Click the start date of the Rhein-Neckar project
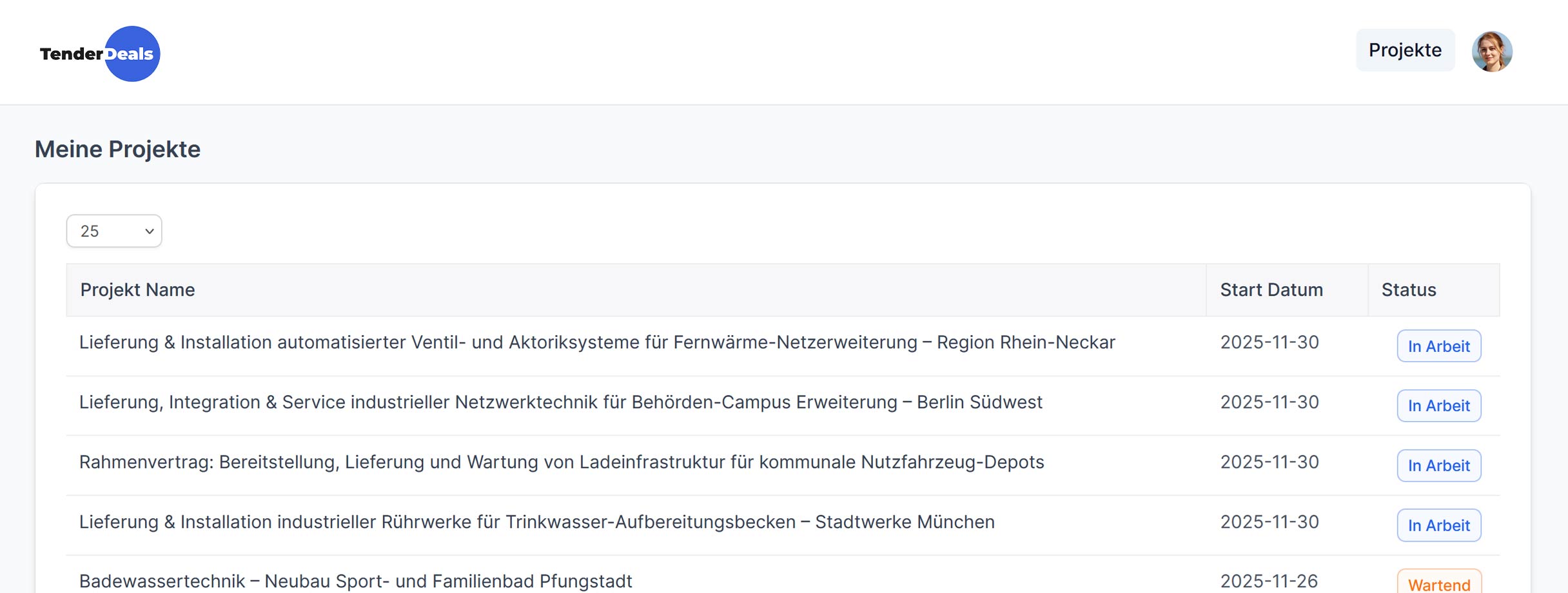This screenshot has width=1568, height=593. pos(1269,342)
